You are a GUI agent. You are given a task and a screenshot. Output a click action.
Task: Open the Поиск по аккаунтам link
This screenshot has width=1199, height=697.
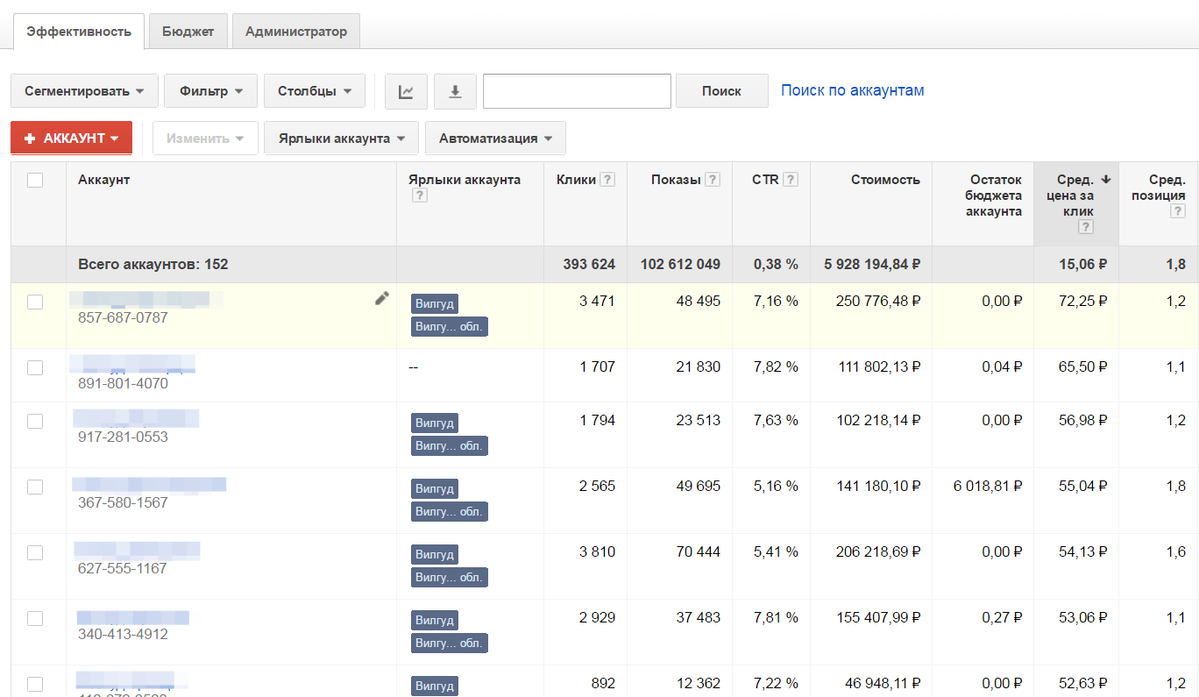coord(852,90)
